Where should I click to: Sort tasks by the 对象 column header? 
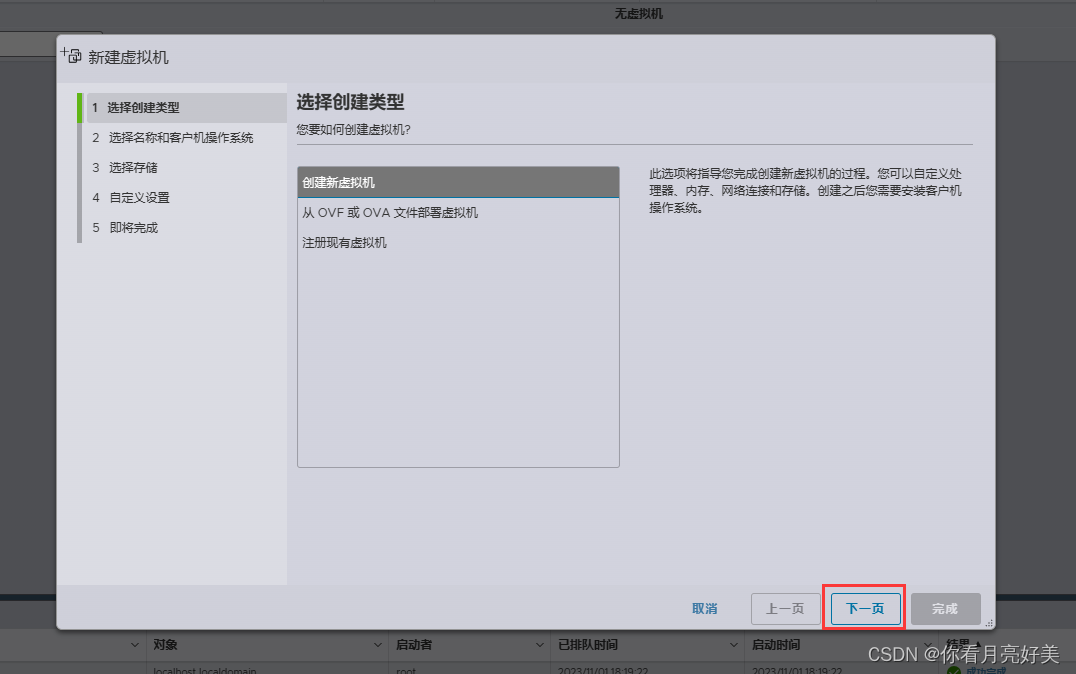[x=165, y=645]
